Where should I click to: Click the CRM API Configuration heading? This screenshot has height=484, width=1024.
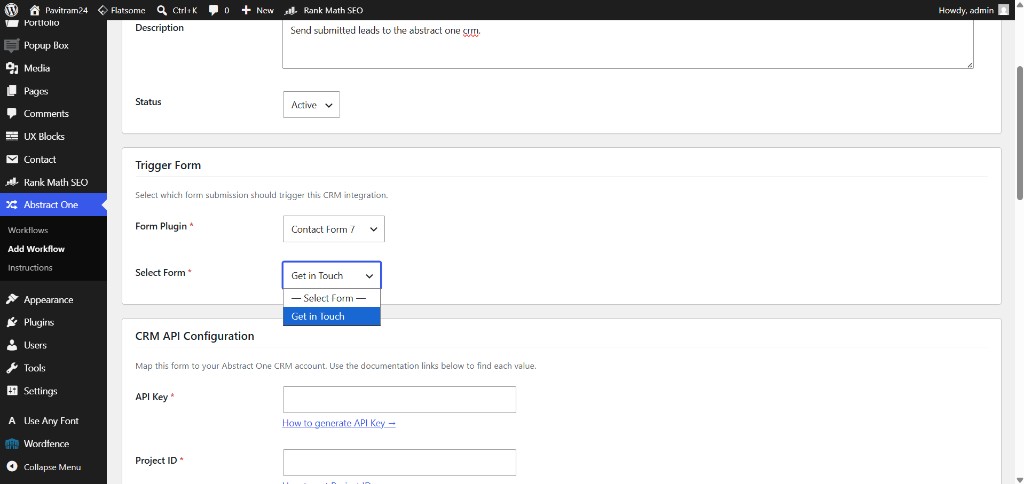[195, 336]
